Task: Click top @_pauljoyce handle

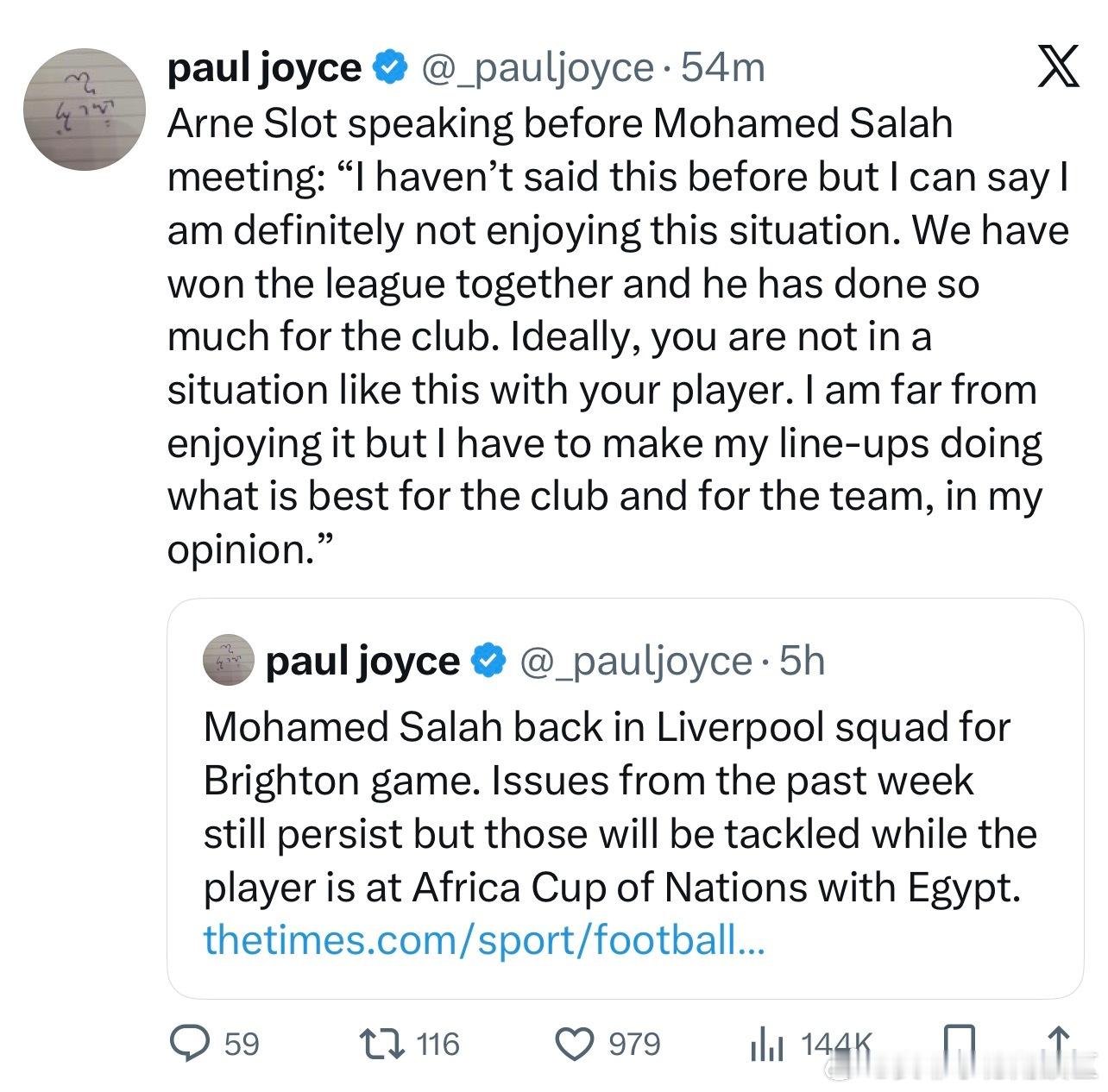Action: (537, 67)
